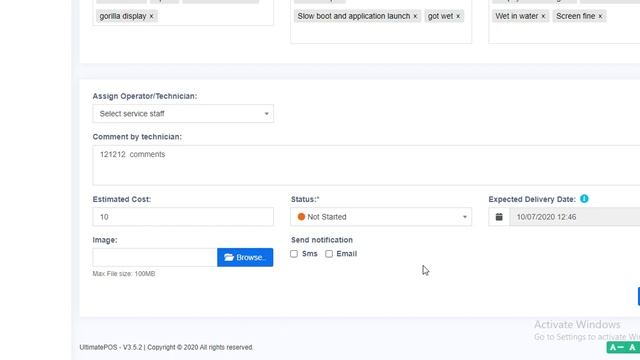
Task: Open the Status dropdown showing Not Started
Action: tap(381, 217)
